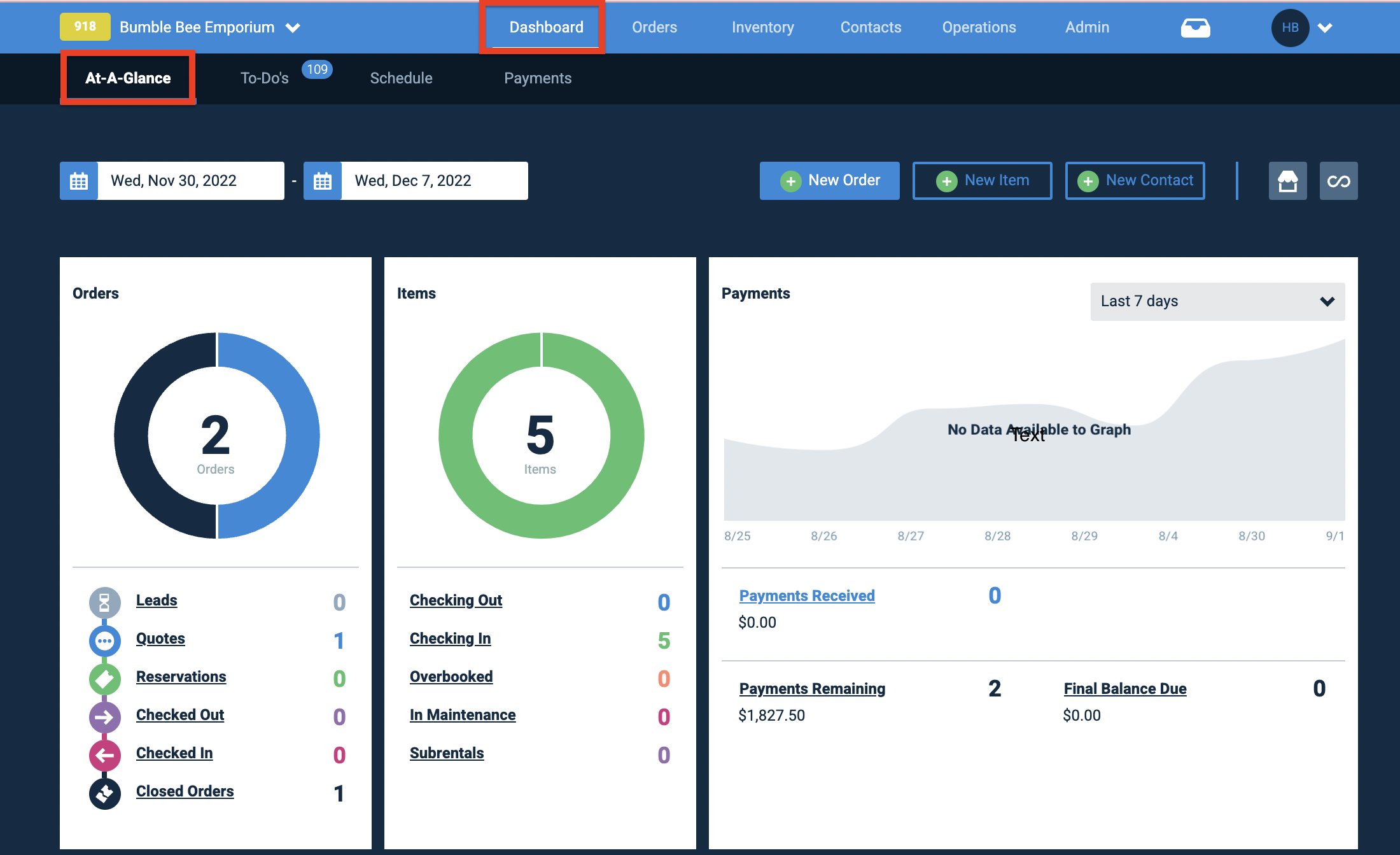
Task: Expand the Bumble Bee Emporium account chevron
Action: coord(293,27)
